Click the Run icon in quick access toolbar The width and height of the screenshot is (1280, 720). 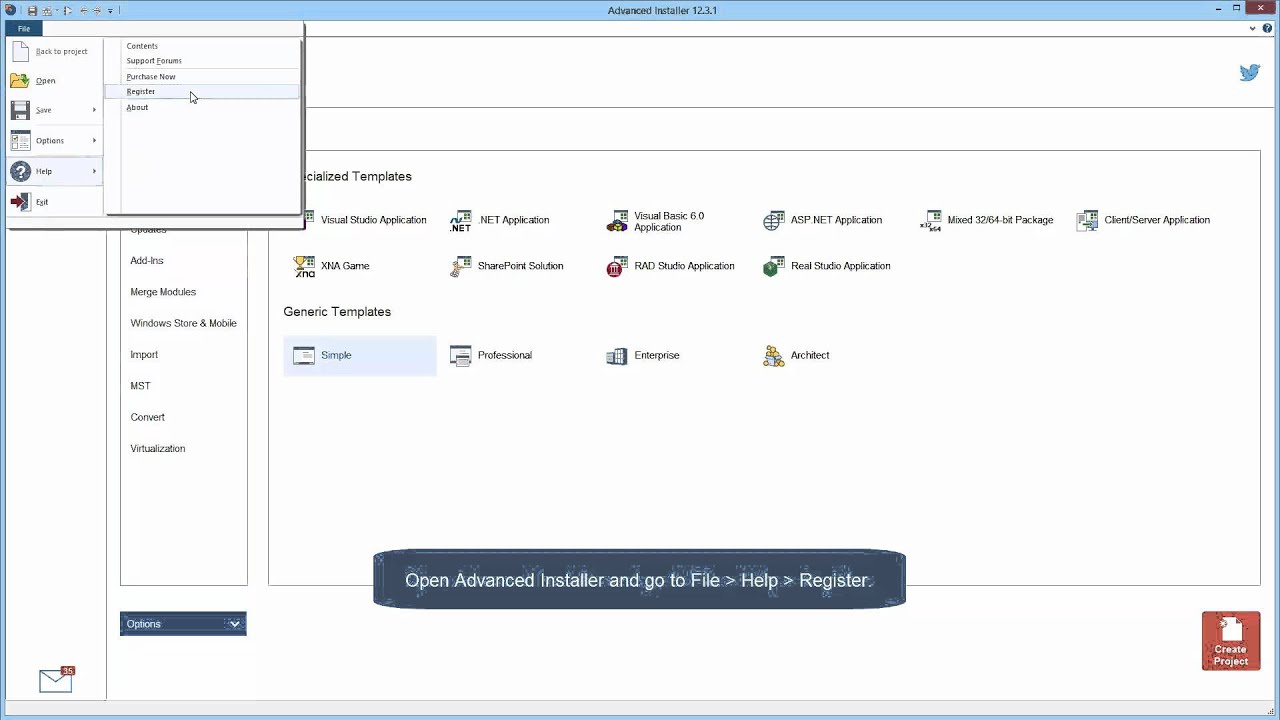[68, 11]
